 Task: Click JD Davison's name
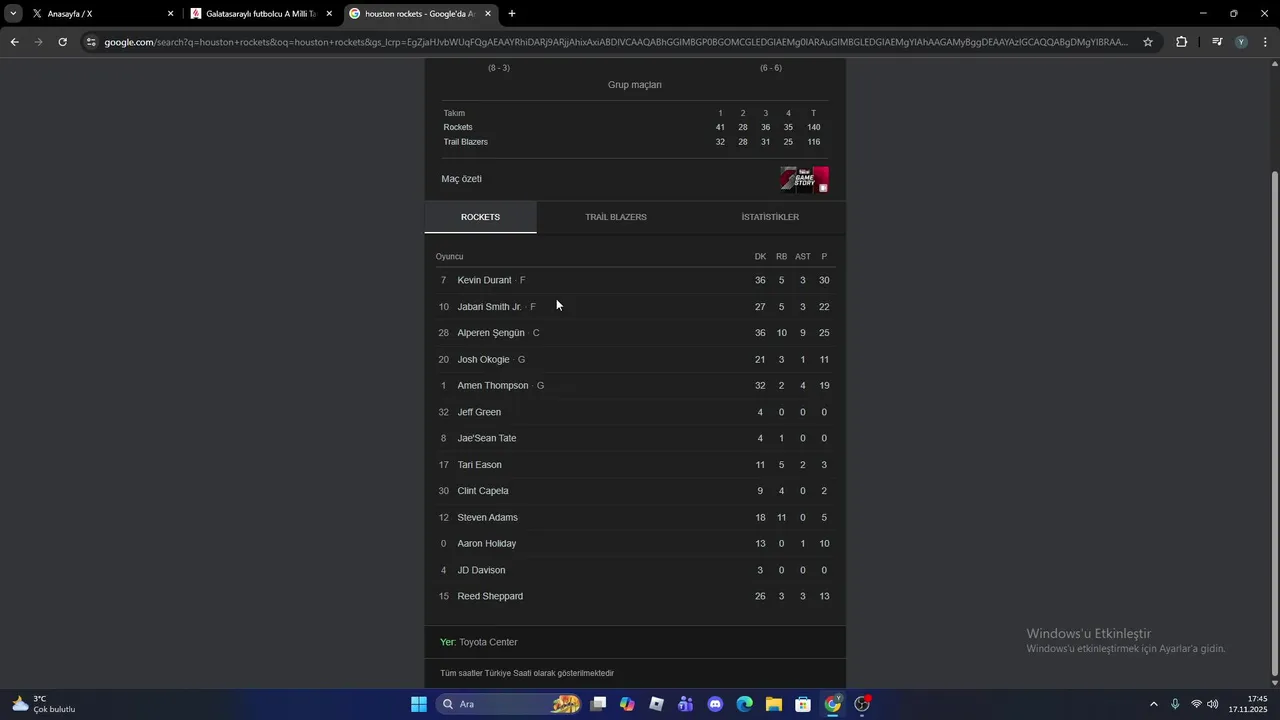481,570
